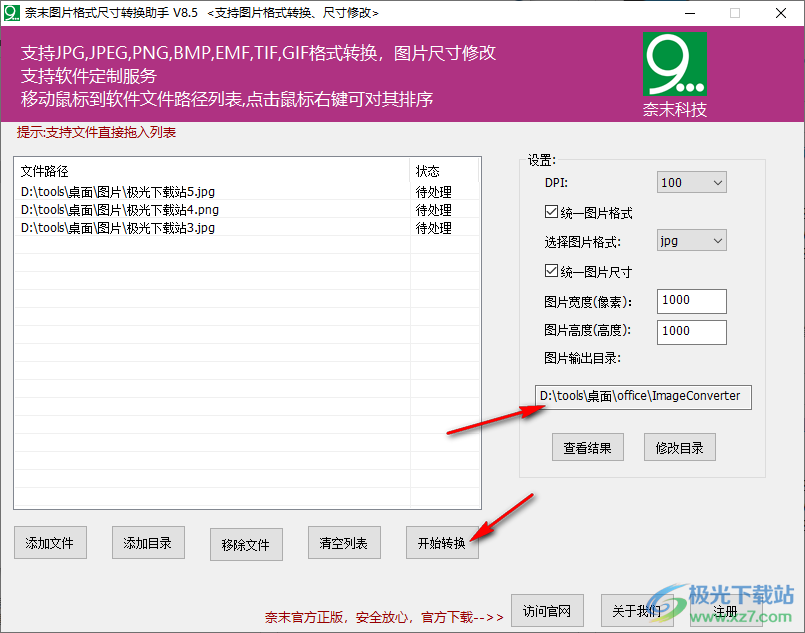Click 待处理 status of 极光下载站3.jpg

pyautogui.click(x=434, y=228)
